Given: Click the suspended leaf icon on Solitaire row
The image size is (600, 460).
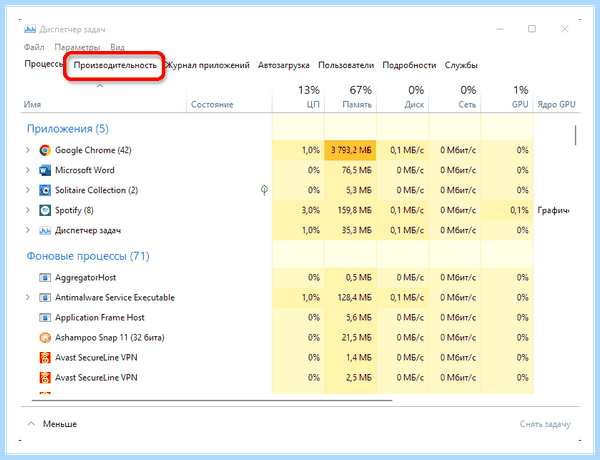Looking at the screenshot, I should (x=264, y=190).
